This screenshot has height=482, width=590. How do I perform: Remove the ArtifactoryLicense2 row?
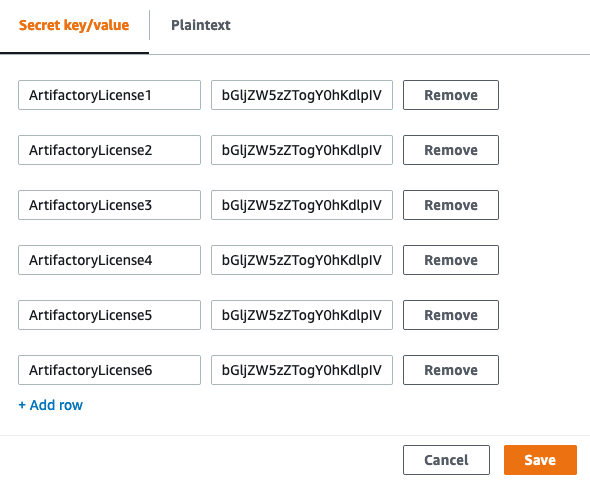pos(451,150)
